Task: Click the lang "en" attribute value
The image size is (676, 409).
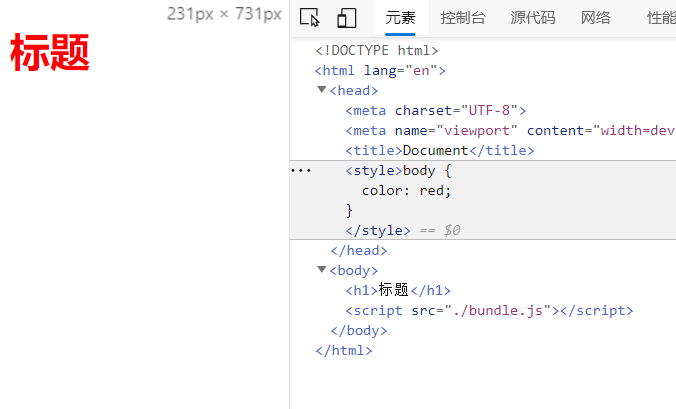Action: click(x=421, y=70)
